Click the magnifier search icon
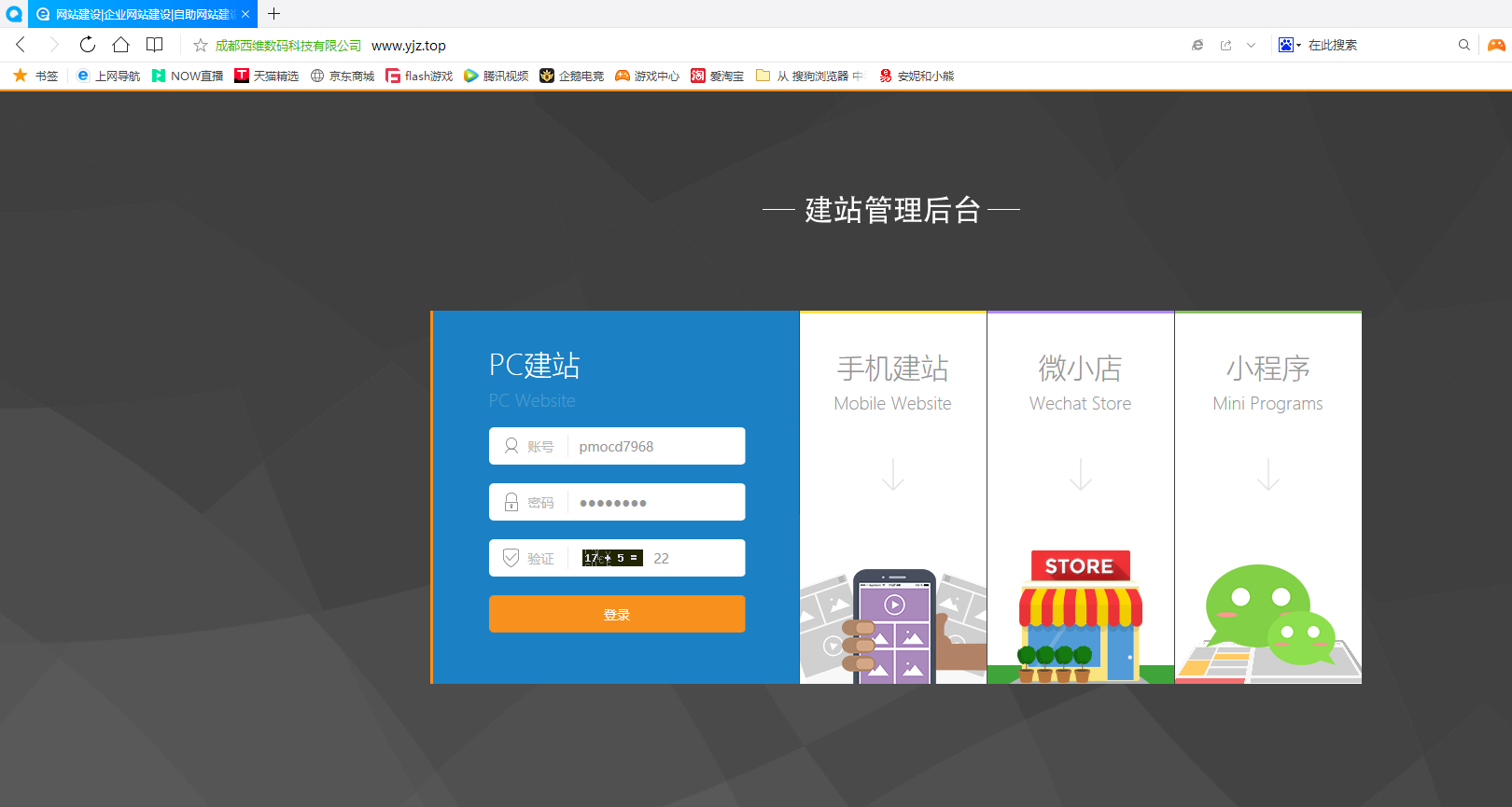1512x807 pixels. (1463, 45)
